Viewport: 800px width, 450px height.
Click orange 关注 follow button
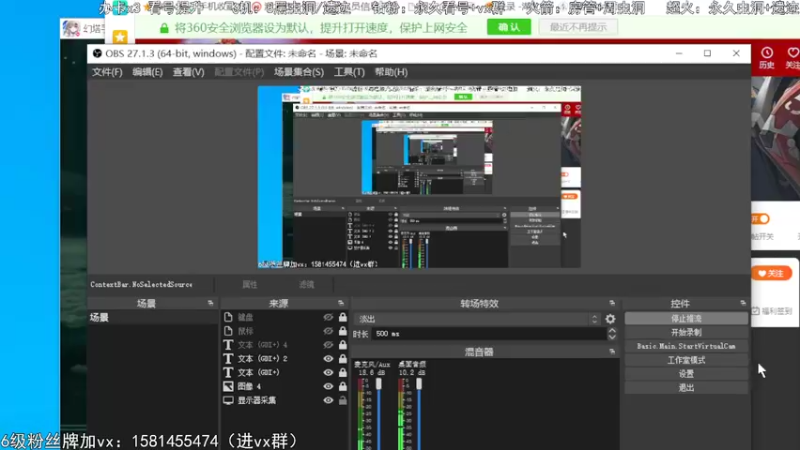click(771, 273)
